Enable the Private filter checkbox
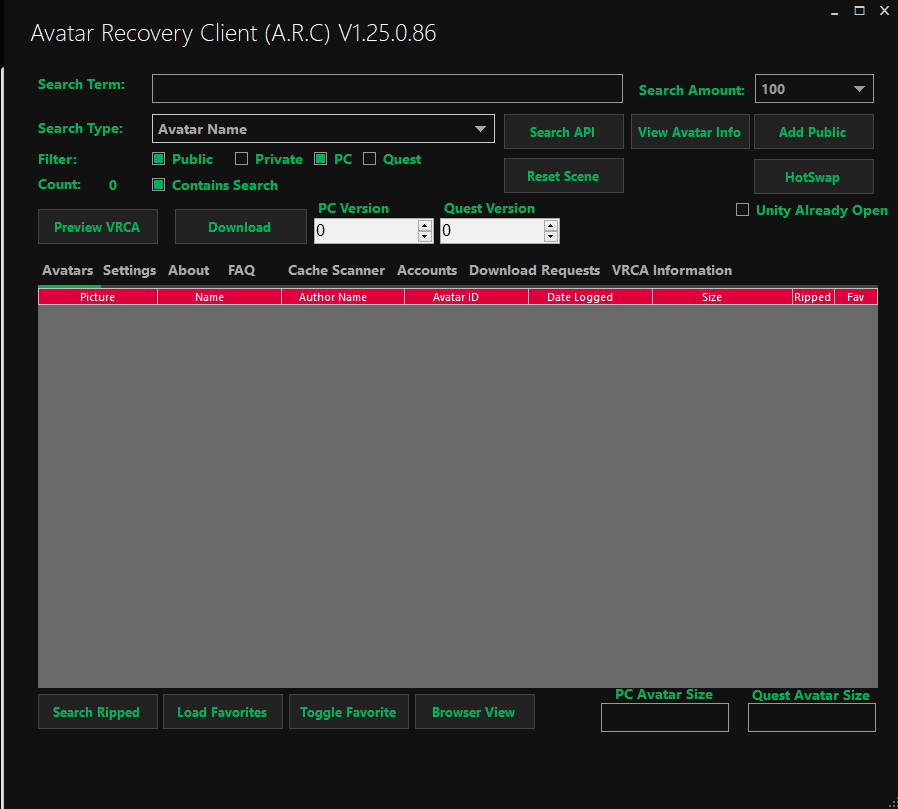 pos(241,159)
